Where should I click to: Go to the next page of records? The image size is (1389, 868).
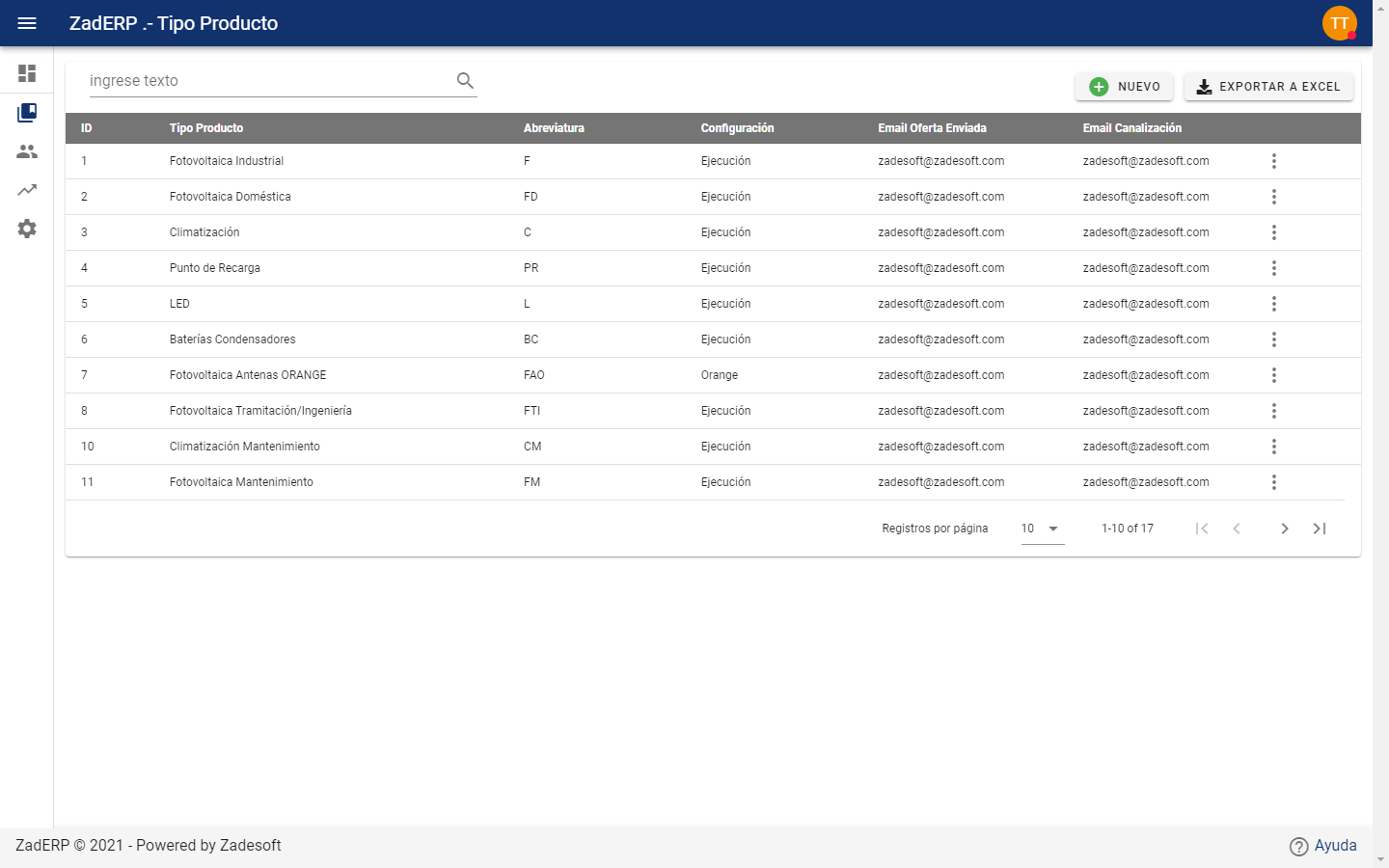pyautogui.click(x=1285, y=529)
